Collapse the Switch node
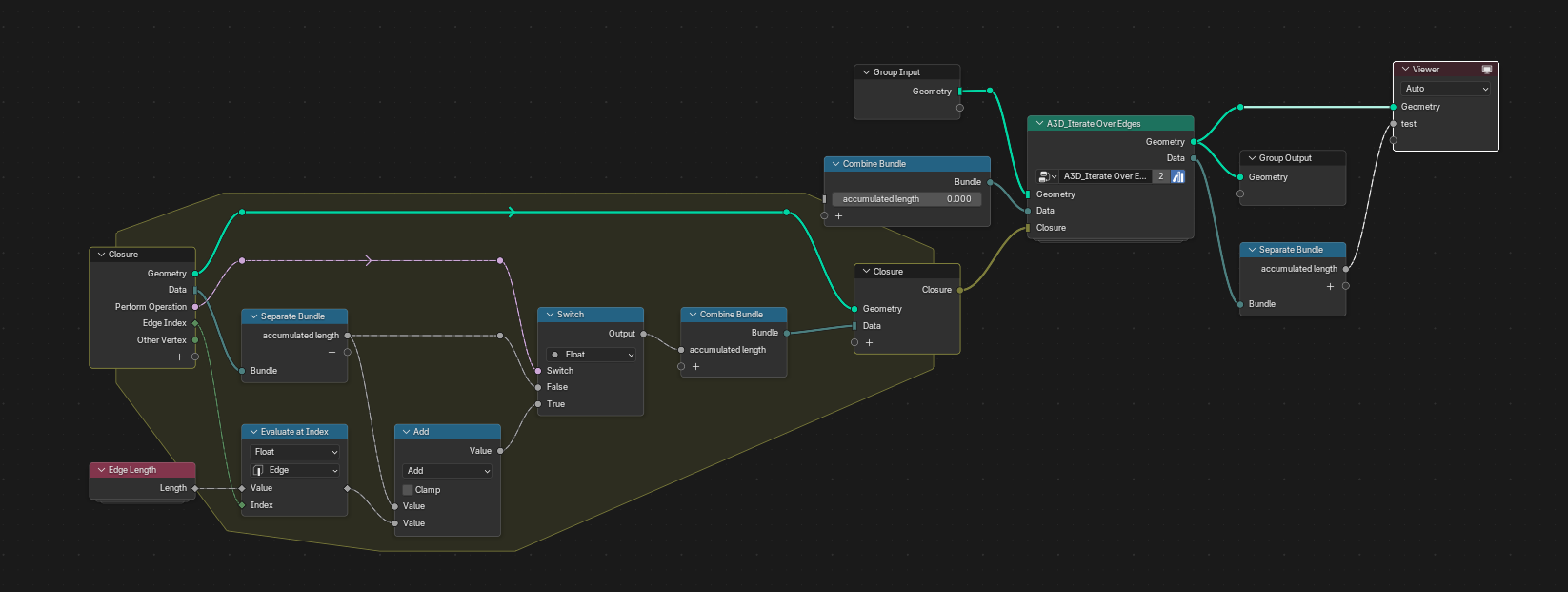 tap(550, 315)
